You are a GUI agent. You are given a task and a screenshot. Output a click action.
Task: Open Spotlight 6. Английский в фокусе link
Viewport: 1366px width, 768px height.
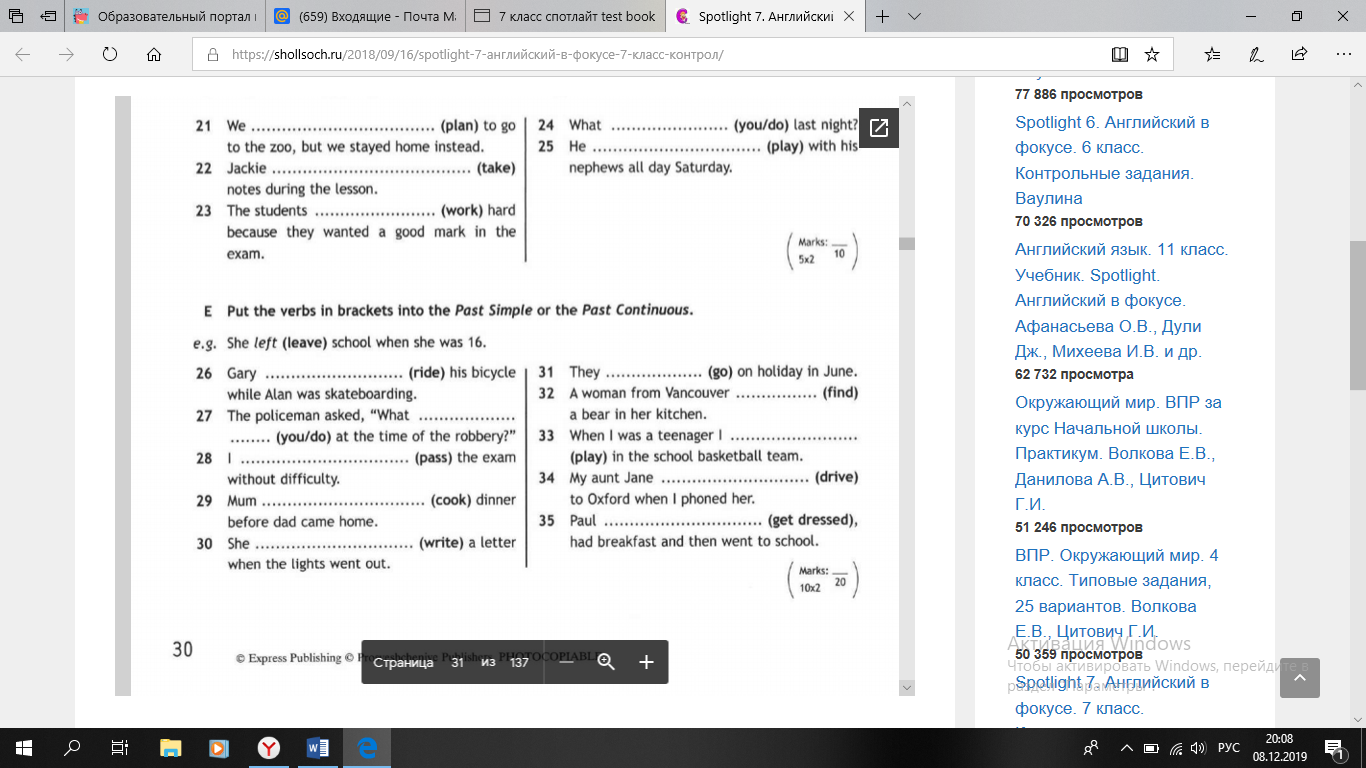pos(1113,160)
